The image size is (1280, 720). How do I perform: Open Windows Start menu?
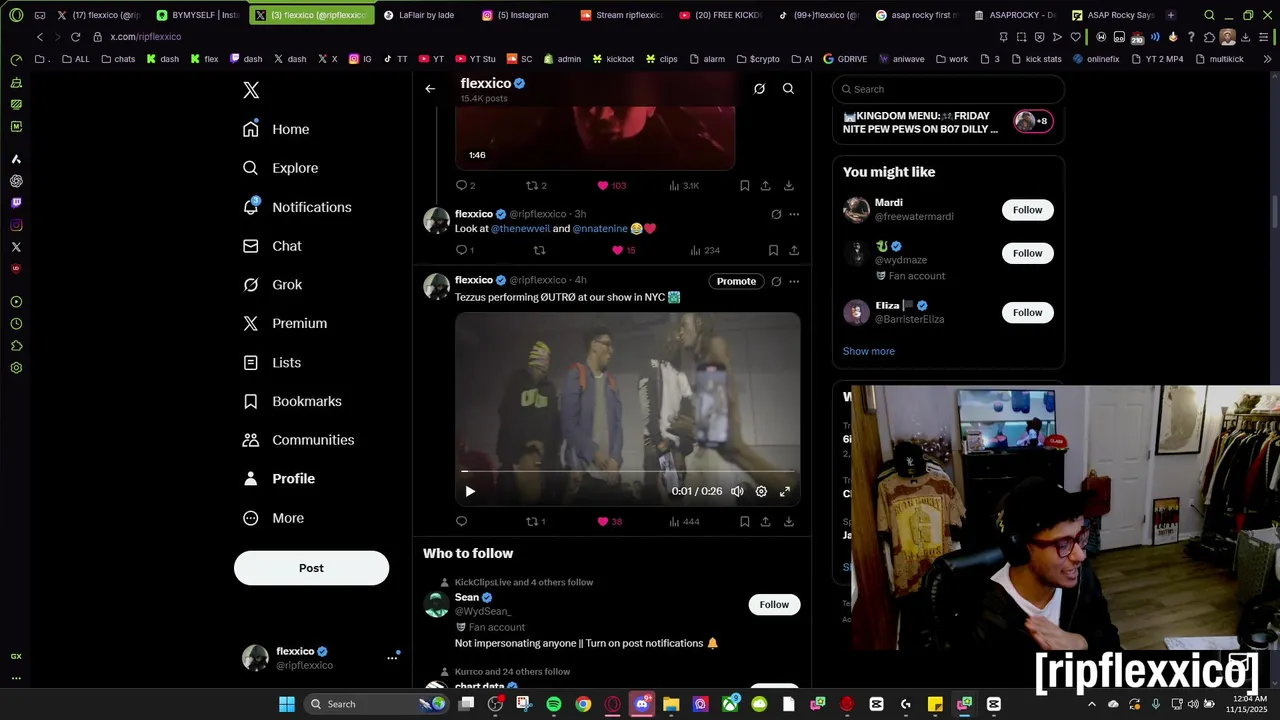coord(287,704)
